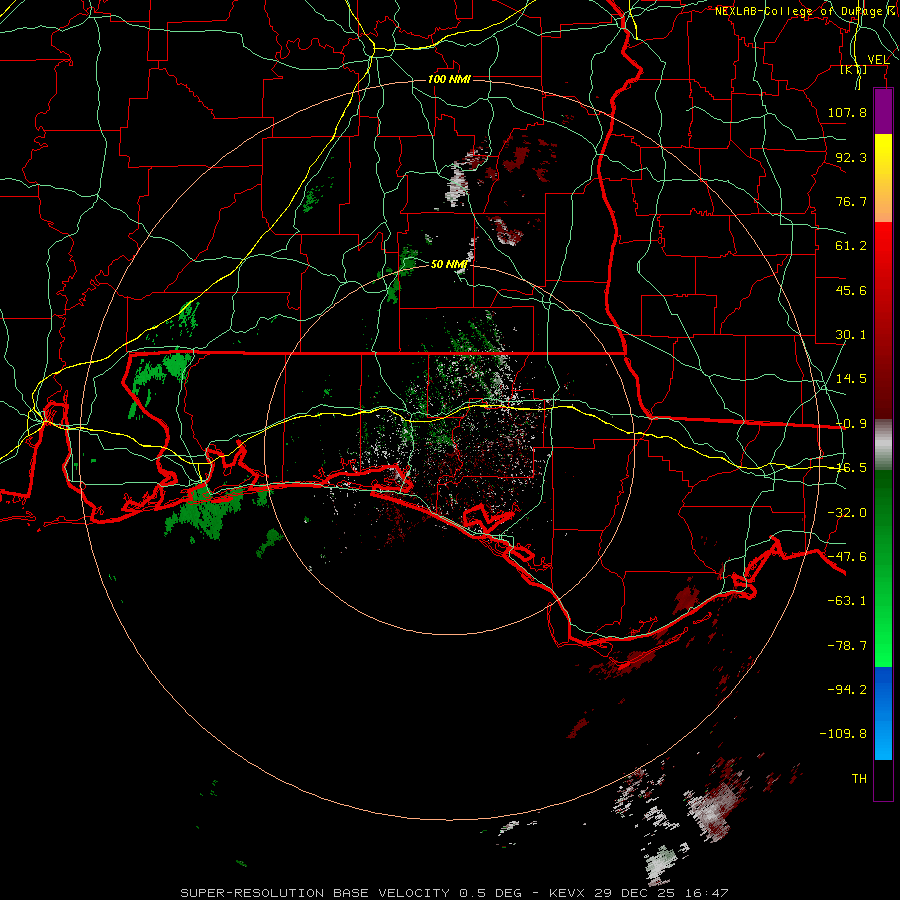
Task: Pick the blue segment of velocity scale
Action: click(x=883, y=713)
